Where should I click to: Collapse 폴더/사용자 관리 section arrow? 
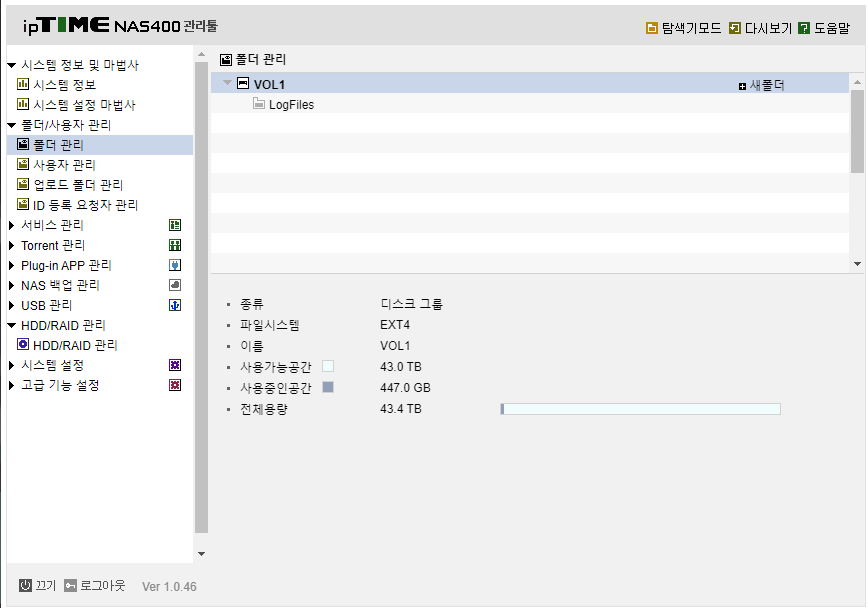[x=12, y=126]
